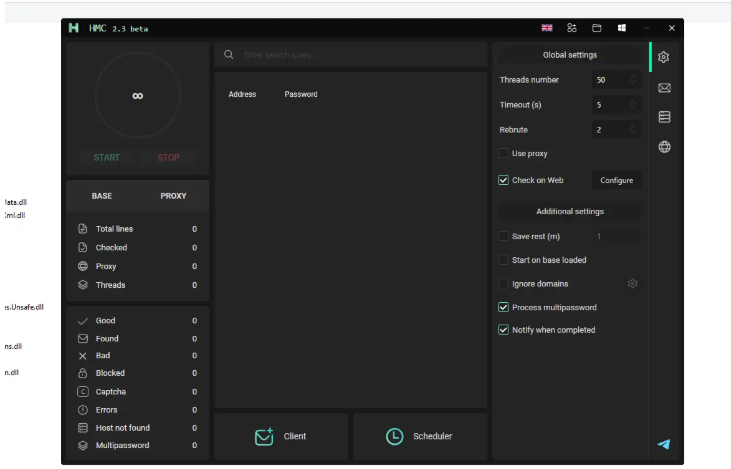Switch to the BASE tab
This screenshot has width=731, height=469.
coord(102,196)
